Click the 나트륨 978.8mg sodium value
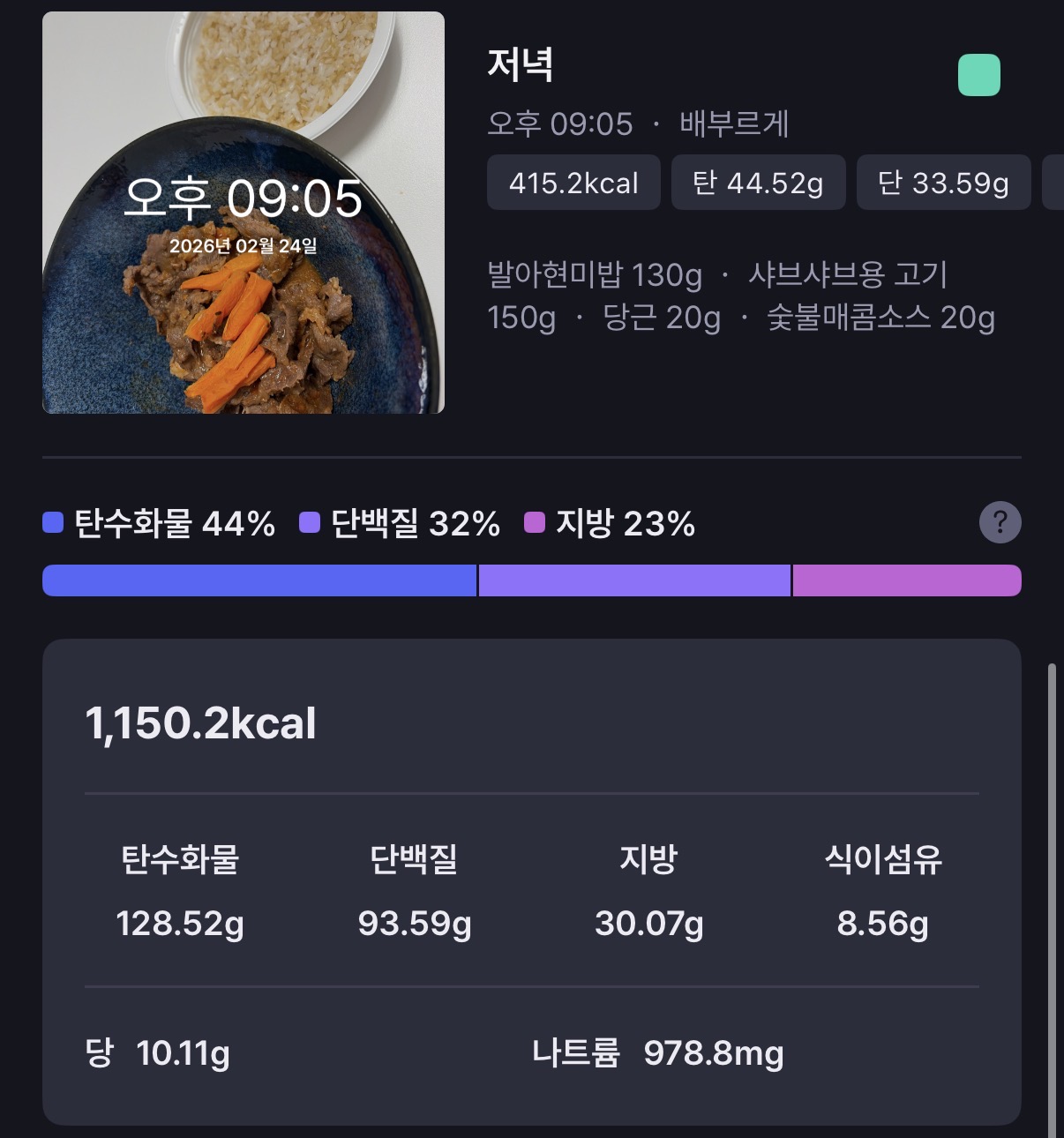1064x1138 pixels. tap(713, 1052)
